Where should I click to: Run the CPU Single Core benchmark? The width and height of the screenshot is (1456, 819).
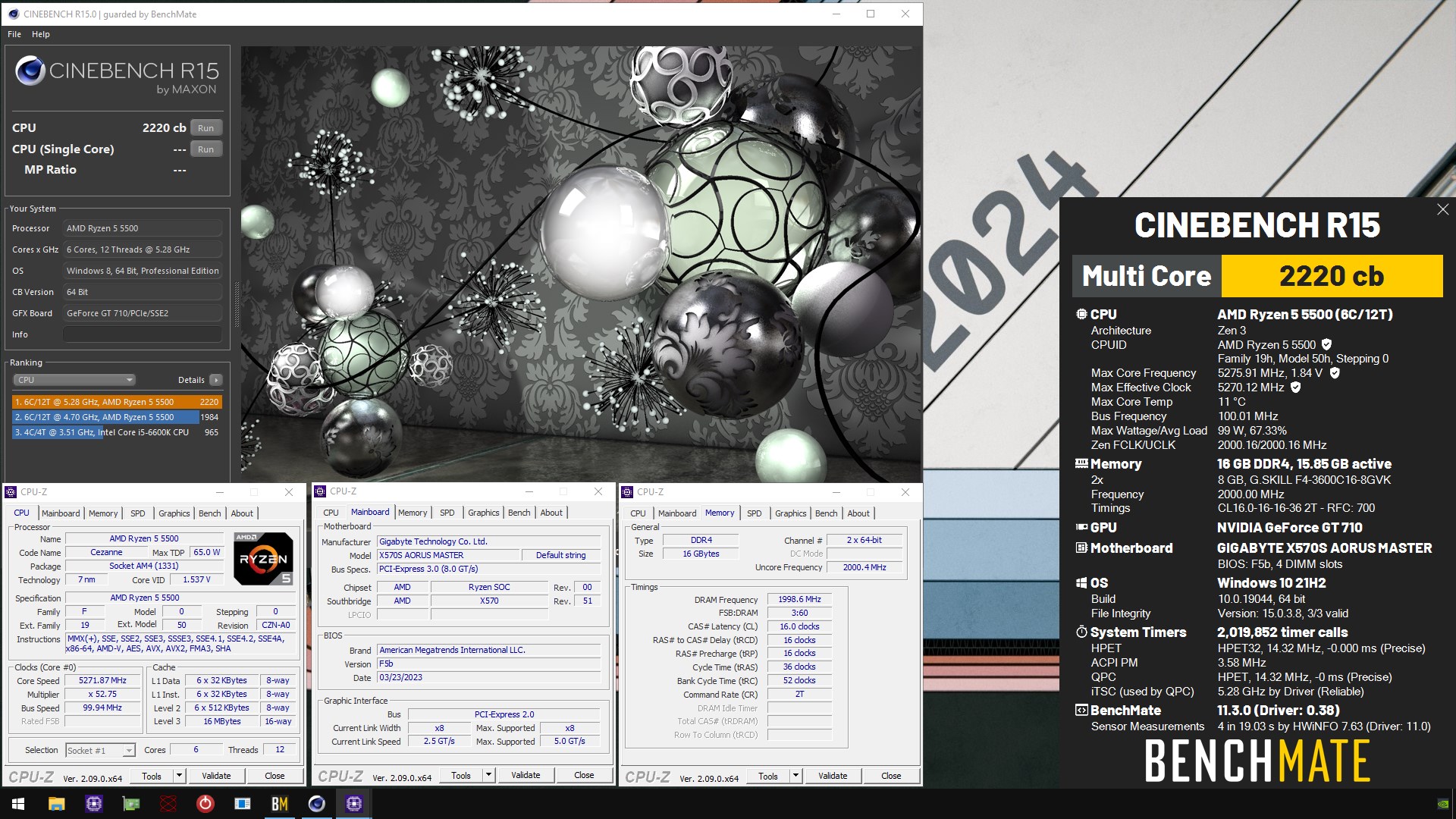point(206,149)
